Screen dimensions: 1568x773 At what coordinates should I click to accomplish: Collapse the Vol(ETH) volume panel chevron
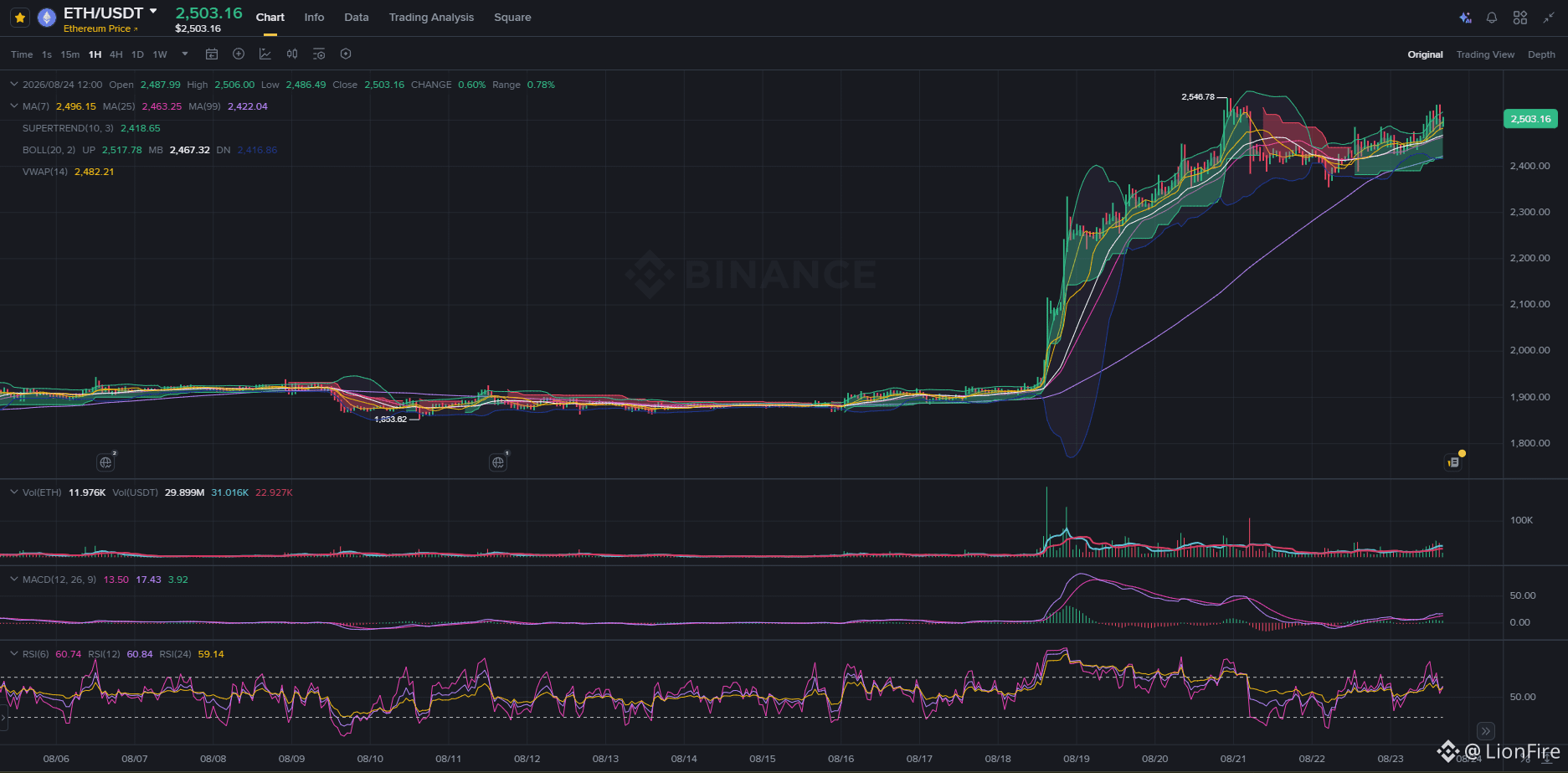tap(13, 492)
